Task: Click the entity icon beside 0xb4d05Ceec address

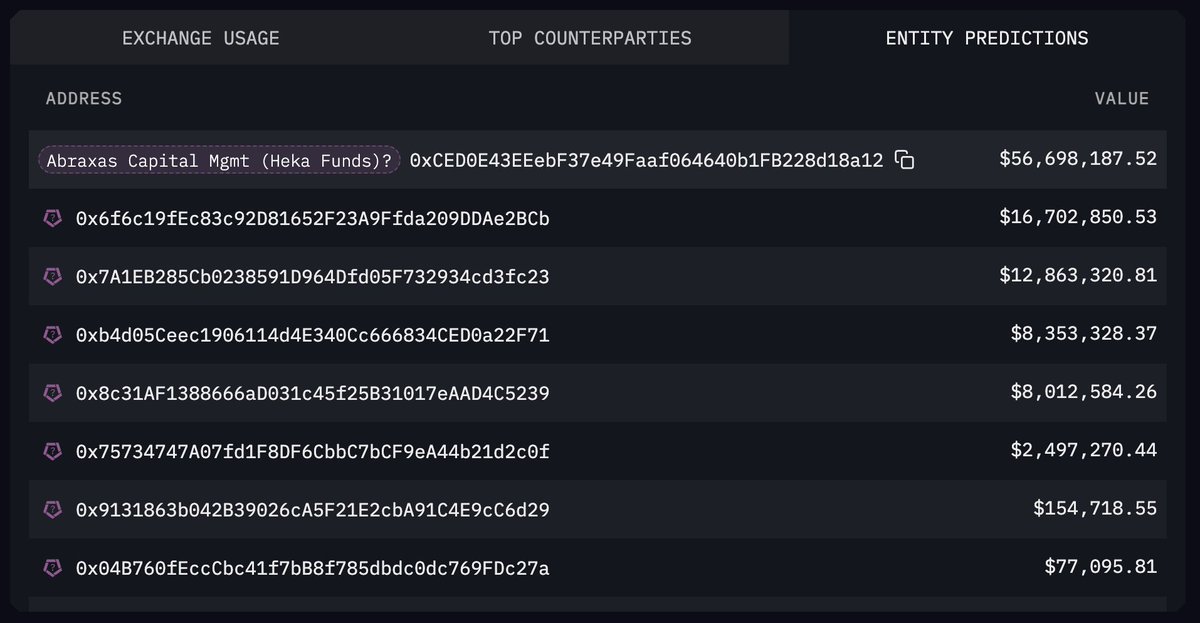Action: coord(52,335)
